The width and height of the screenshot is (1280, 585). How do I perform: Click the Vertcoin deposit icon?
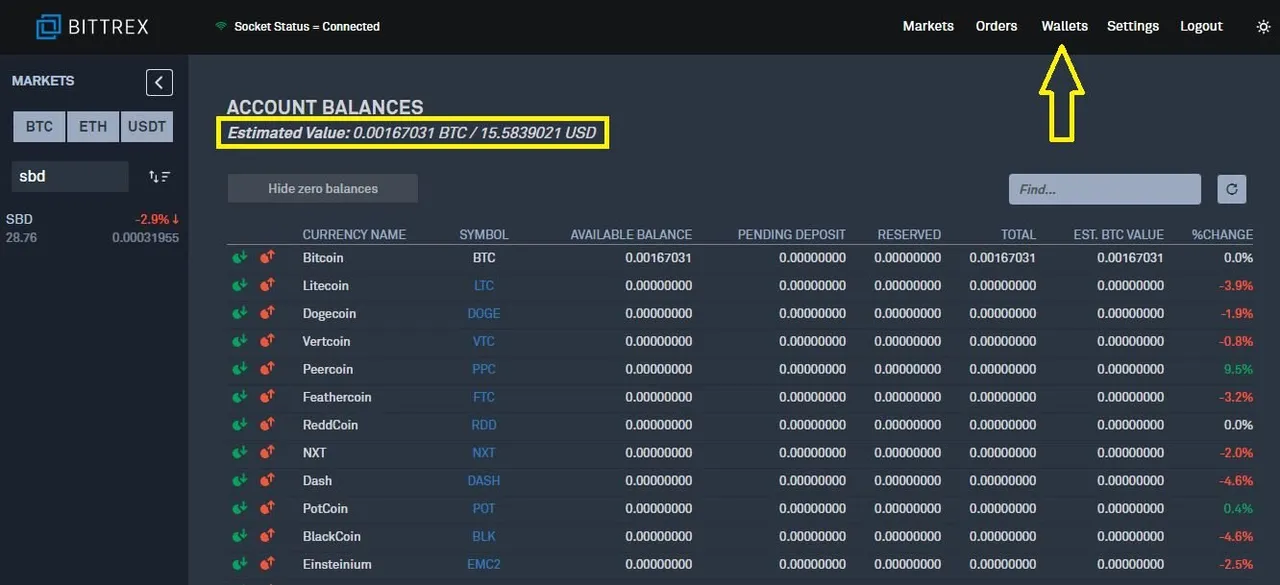pos(239,341)
